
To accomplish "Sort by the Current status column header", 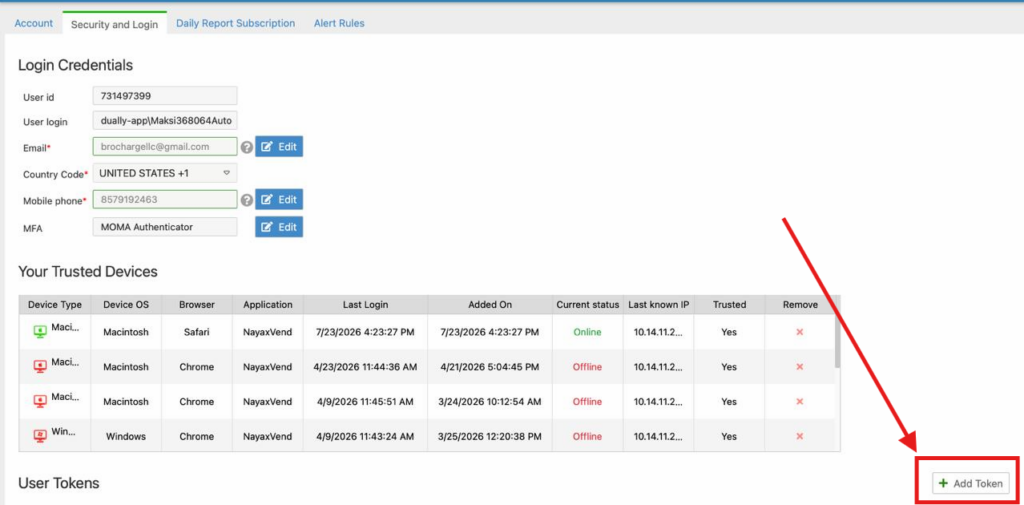I will [588, 304].
